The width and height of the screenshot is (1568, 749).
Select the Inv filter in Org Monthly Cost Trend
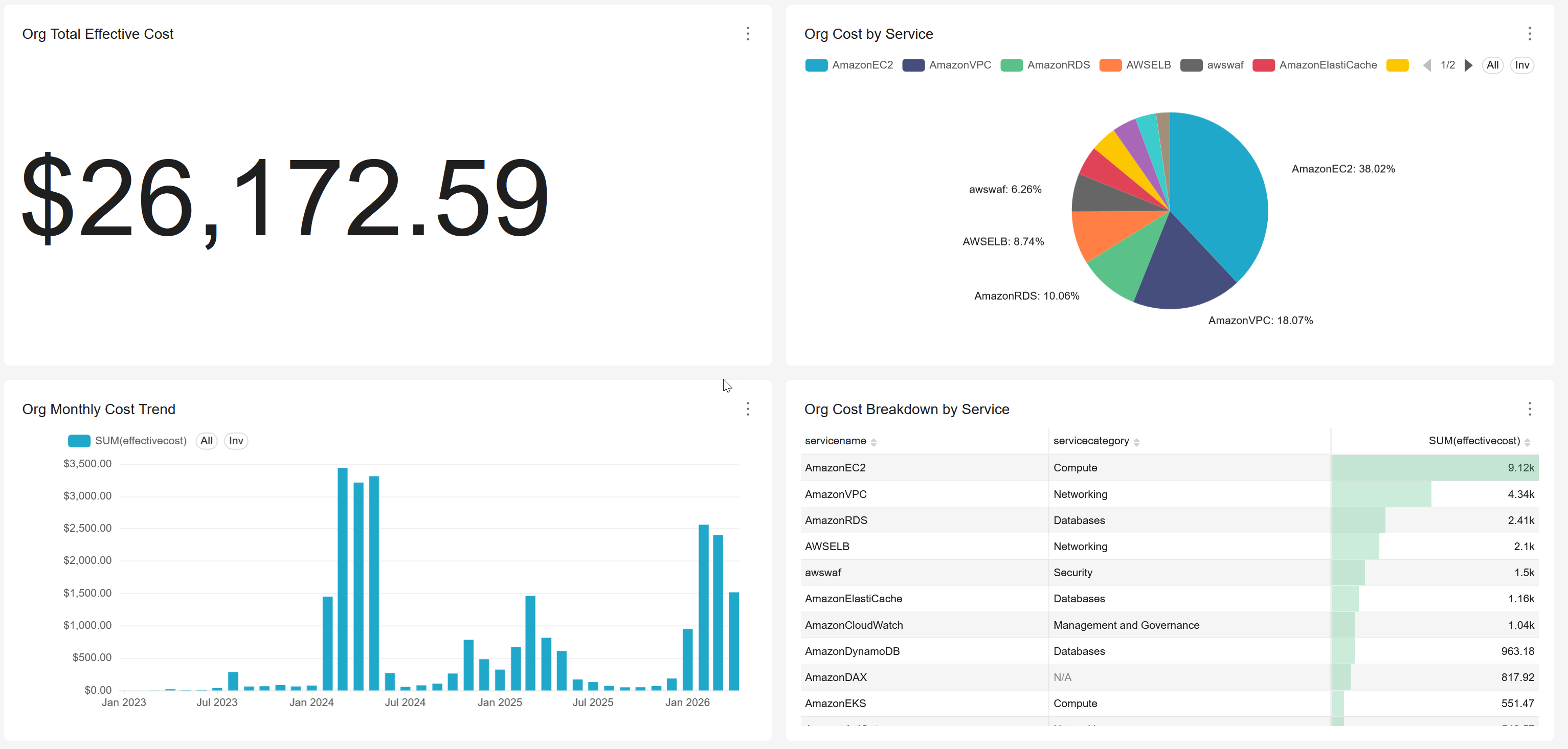[236, 441]
